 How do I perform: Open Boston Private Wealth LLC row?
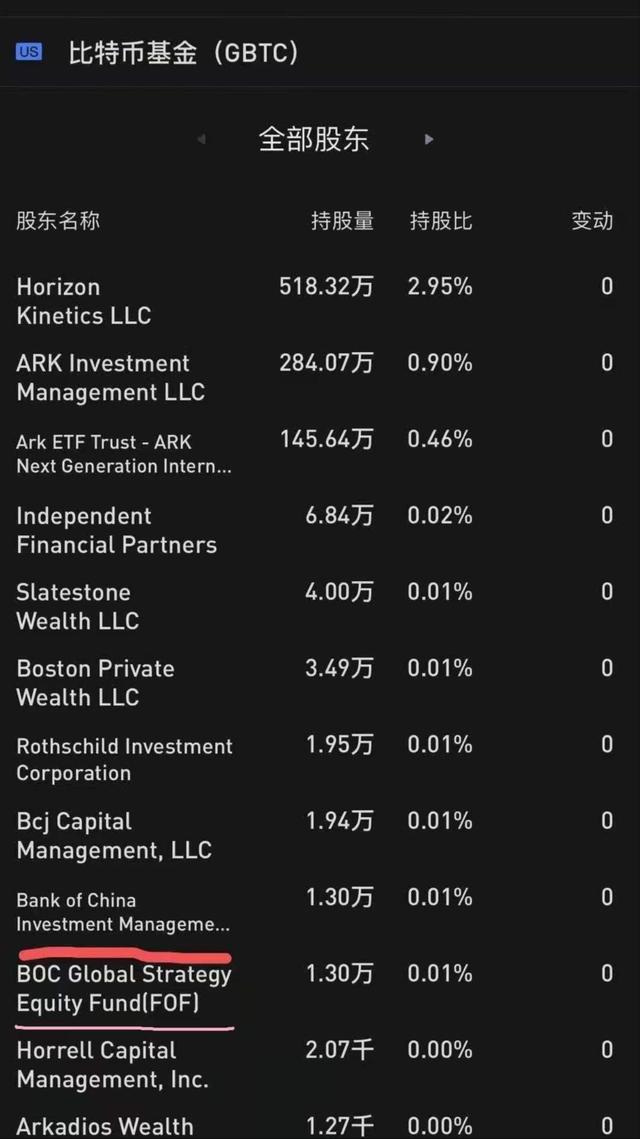click(x=320, y=682)
